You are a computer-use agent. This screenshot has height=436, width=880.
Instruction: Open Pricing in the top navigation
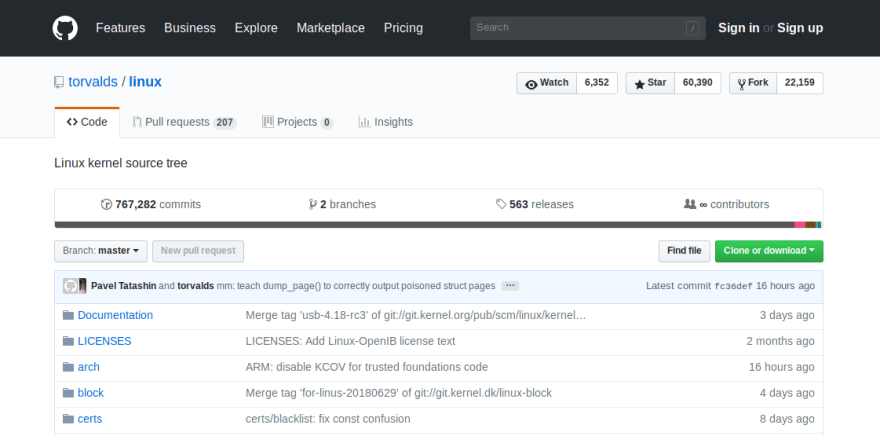(x=403, y=28)
